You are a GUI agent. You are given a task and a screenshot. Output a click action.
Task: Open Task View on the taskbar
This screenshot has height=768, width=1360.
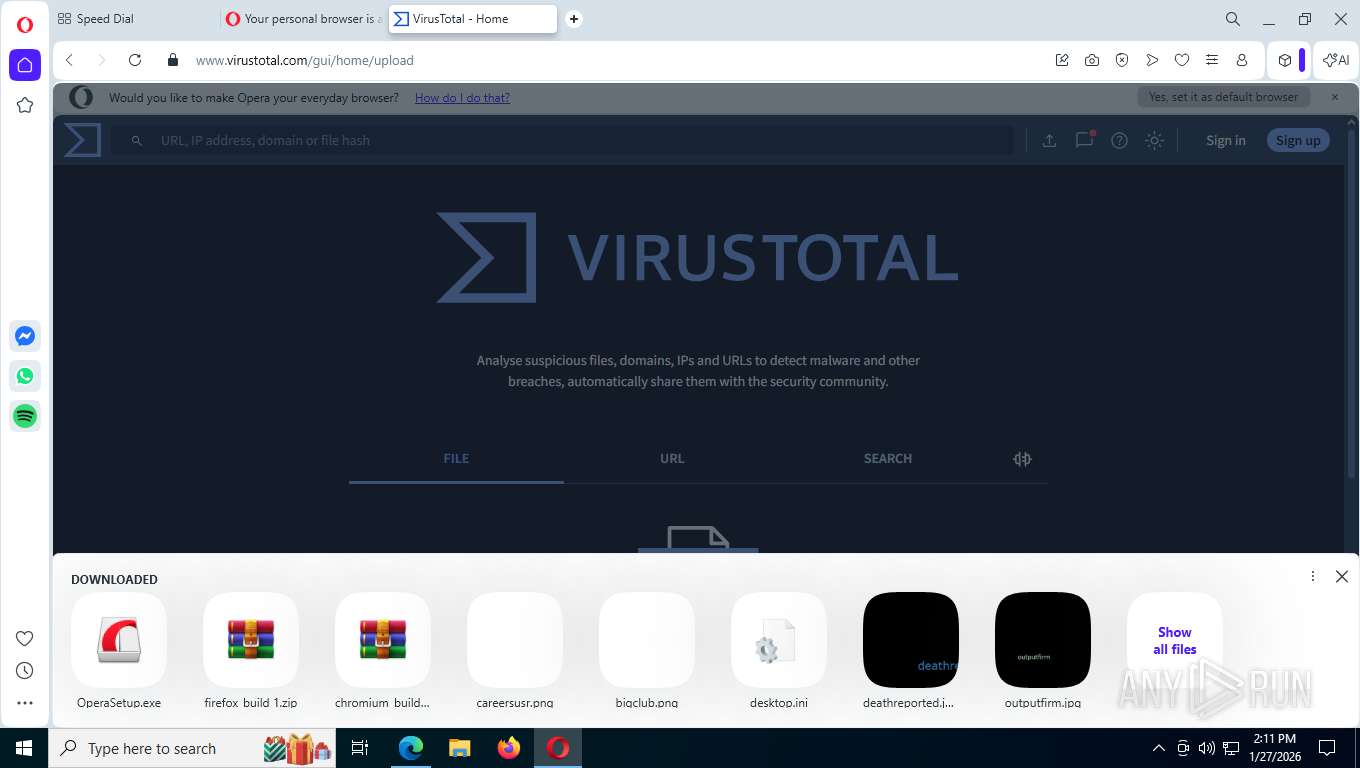point(360,748)
